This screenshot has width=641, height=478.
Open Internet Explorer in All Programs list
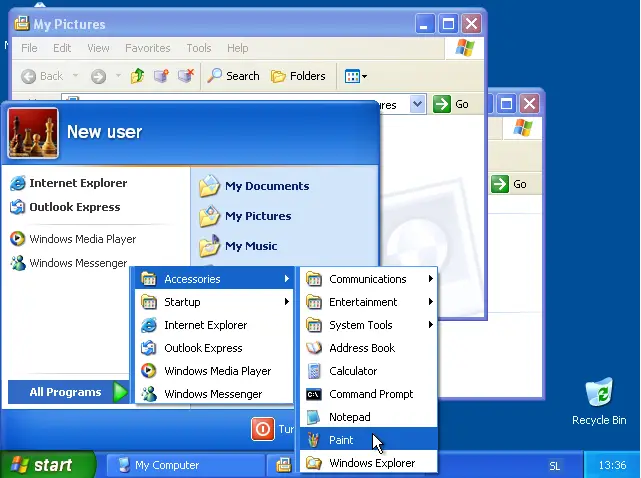pos(214,325)
